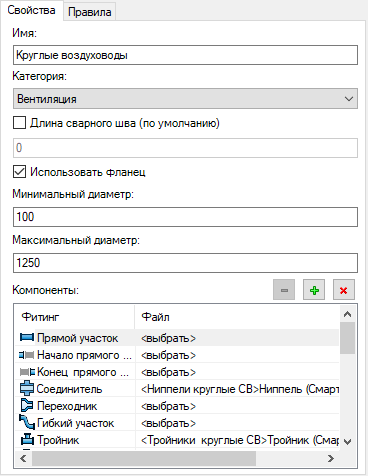Switch to the Свойства tab

(x=32, y=10)
